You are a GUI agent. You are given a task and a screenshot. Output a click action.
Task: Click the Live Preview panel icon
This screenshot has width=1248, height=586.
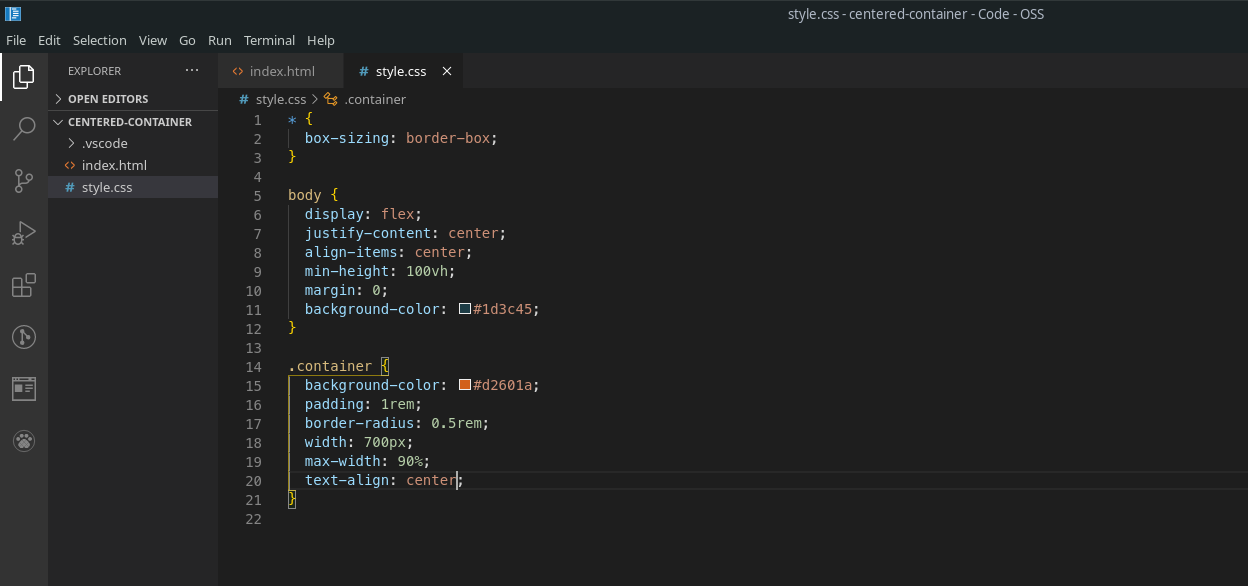(23, 388)
